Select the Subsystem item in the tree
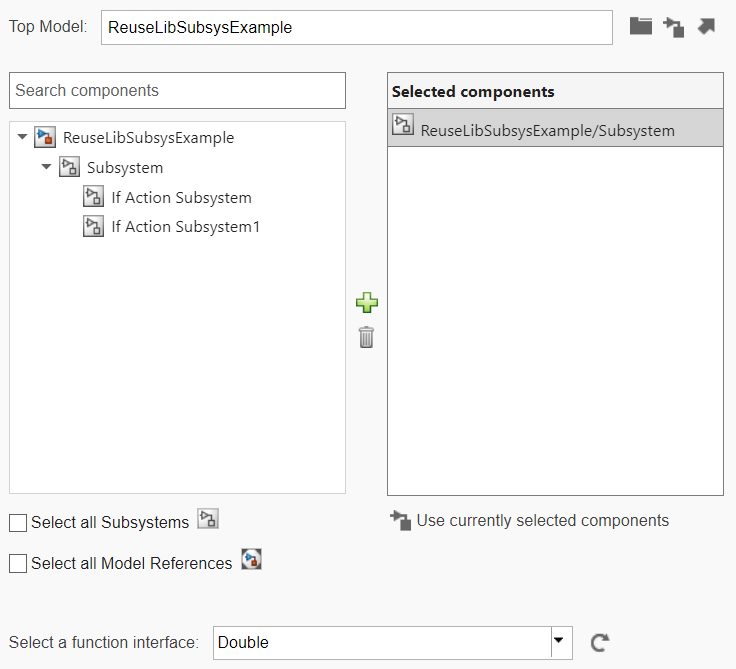 click(x=124, y=168)
